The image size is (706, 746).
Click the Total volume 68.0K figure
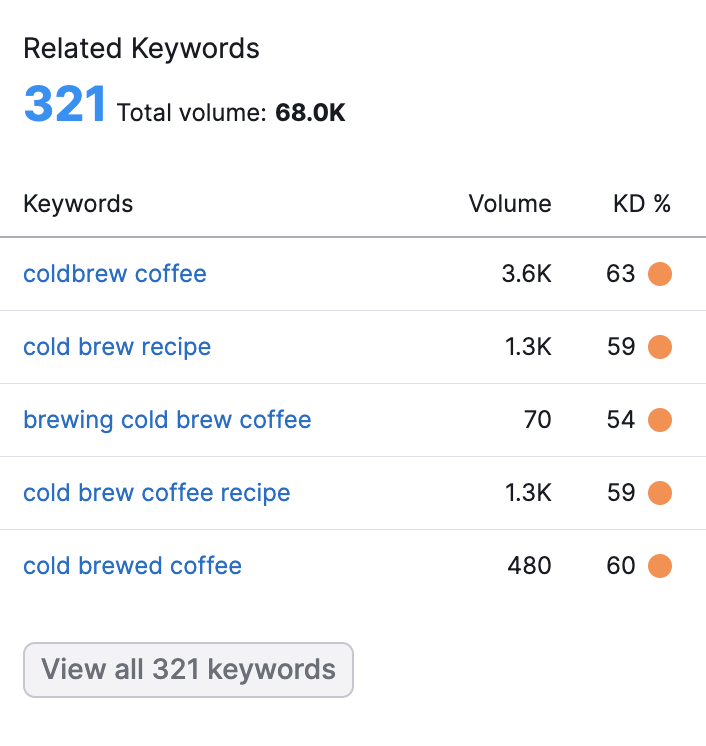[310, 113]
